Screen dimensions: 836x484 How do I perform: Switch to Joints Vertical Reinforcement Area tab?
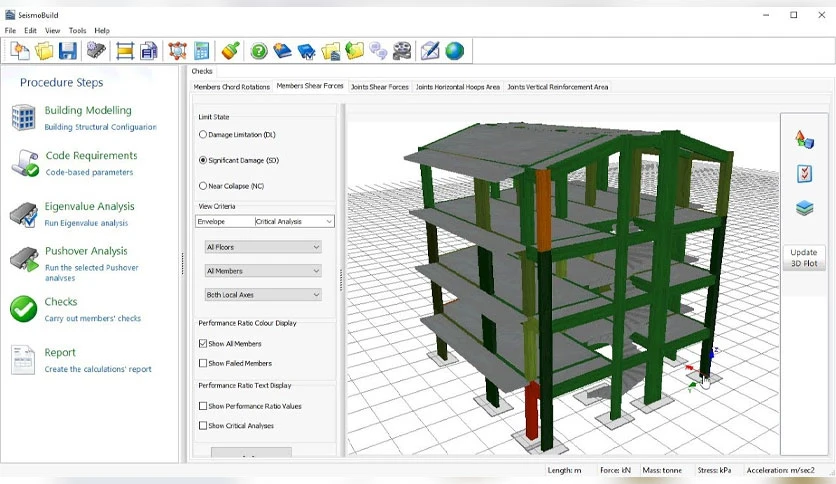558,87
